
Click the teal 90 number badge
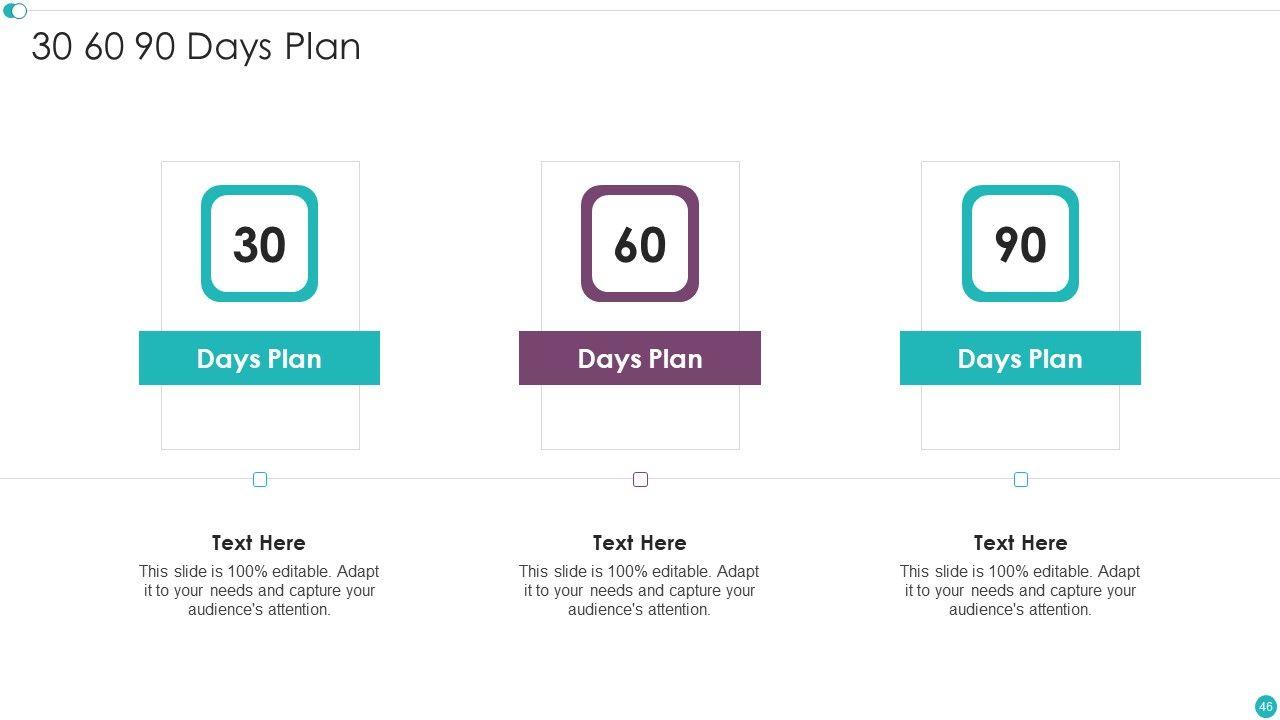(x=1020, y=244)
